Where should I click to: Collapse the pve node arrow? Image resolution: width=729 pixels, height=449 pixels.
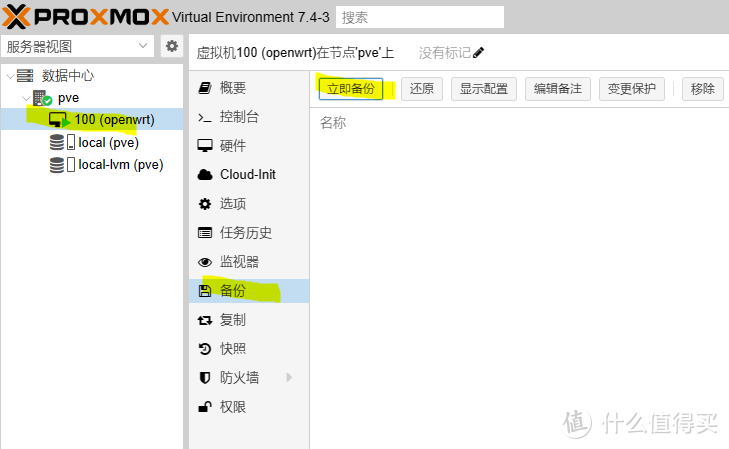coord(27,98)
